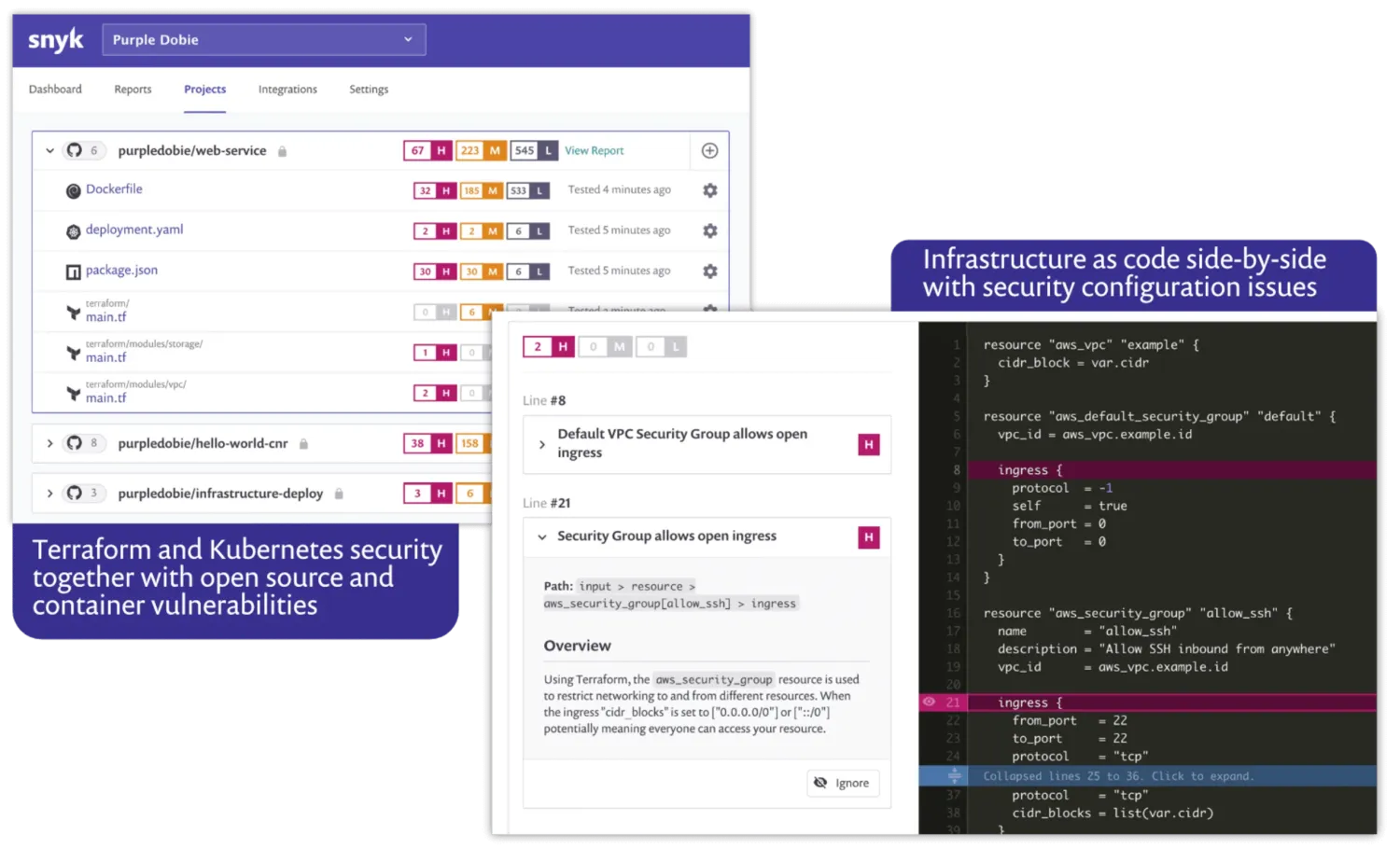1400x863 pixels.
Task: Click 'aws_security_group[allow_ssh]' path segment
Action: [x=637, y=604]
